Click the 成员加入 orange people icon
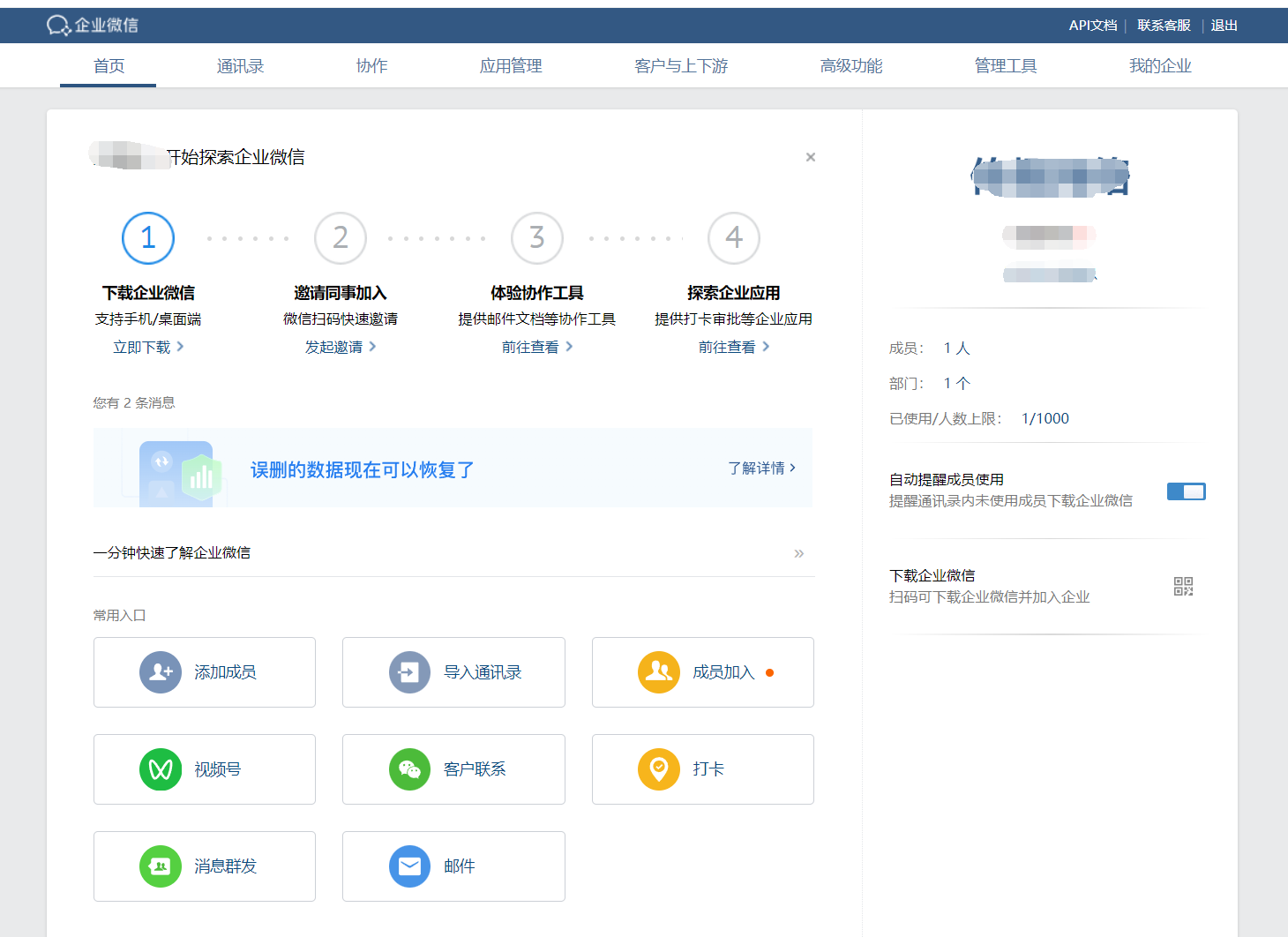The width and height of the screenshot is (1288, 937). point(659,672)
